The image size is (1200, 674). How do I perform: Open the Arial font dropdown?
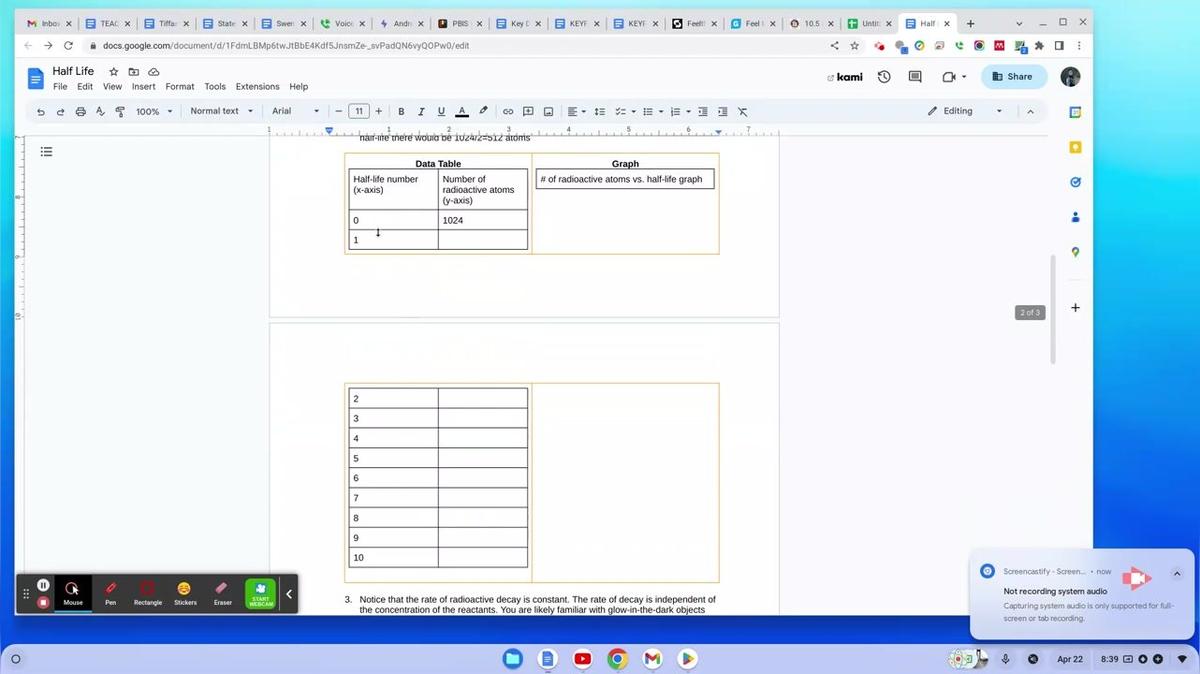point(295,112)
